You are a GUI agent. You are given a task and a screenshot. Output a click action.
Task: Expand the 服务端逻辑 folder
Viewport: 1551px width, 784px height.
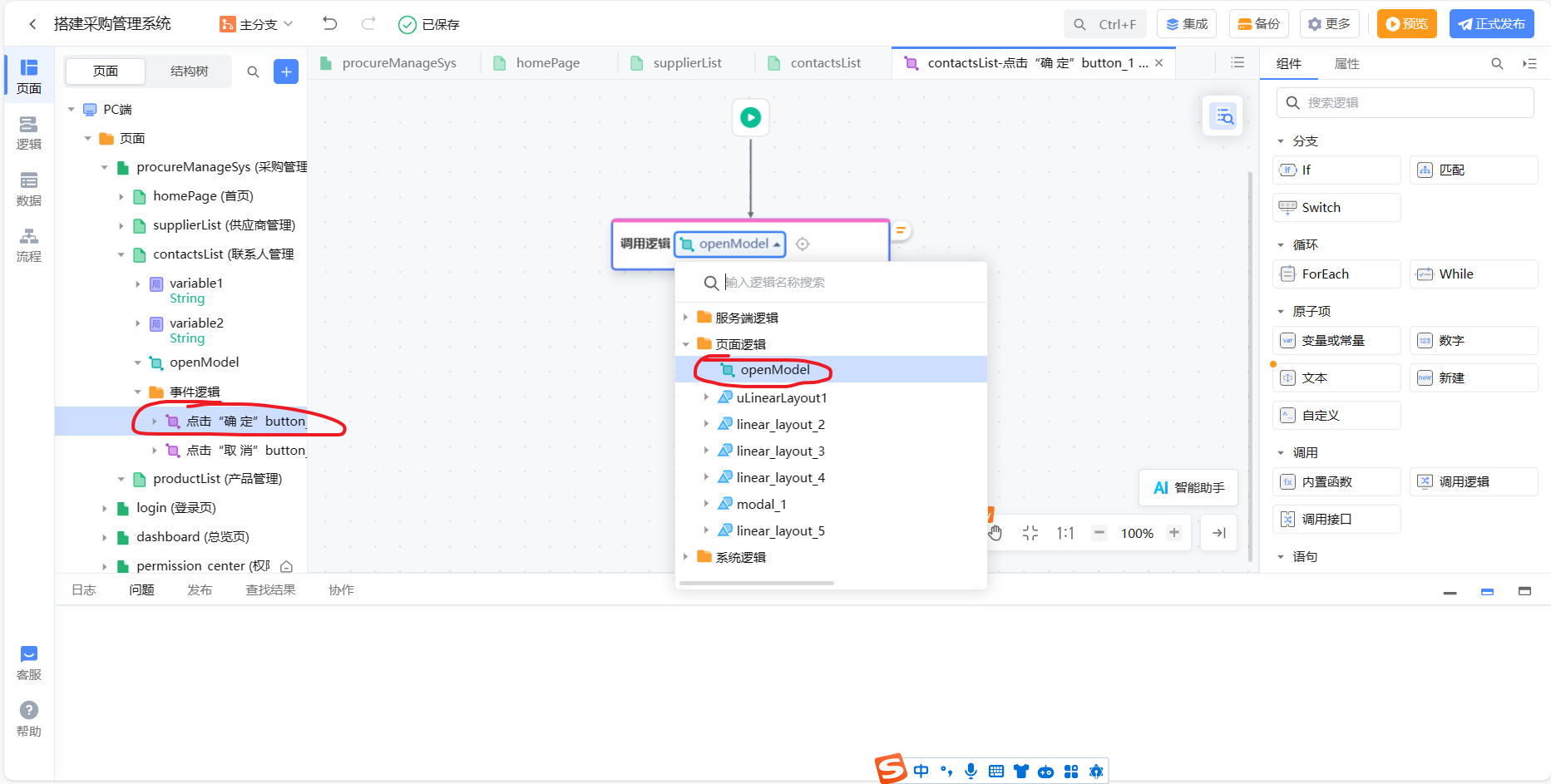[x=686, y=318]
